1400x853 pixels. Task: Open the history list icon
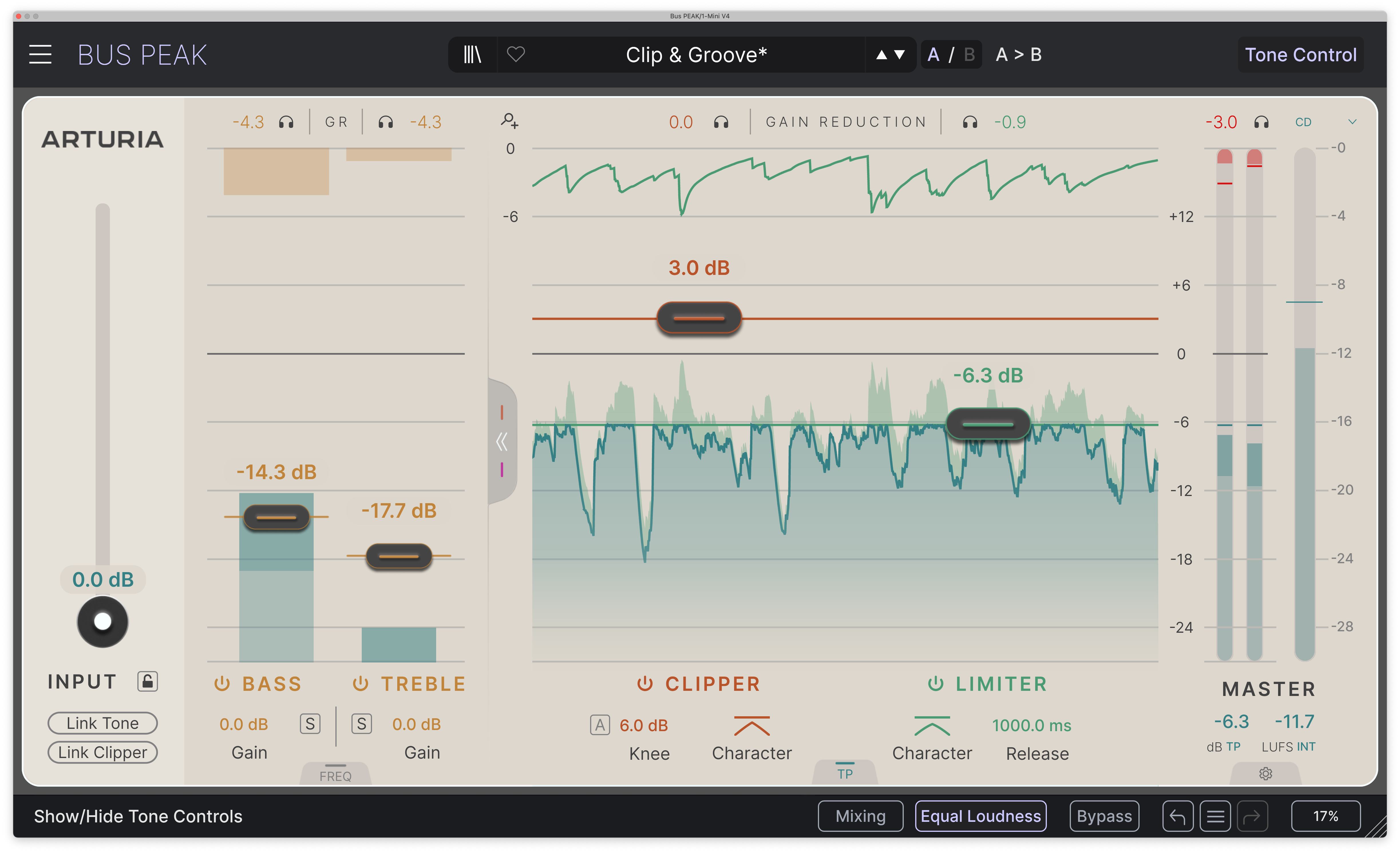(1215, 816)
